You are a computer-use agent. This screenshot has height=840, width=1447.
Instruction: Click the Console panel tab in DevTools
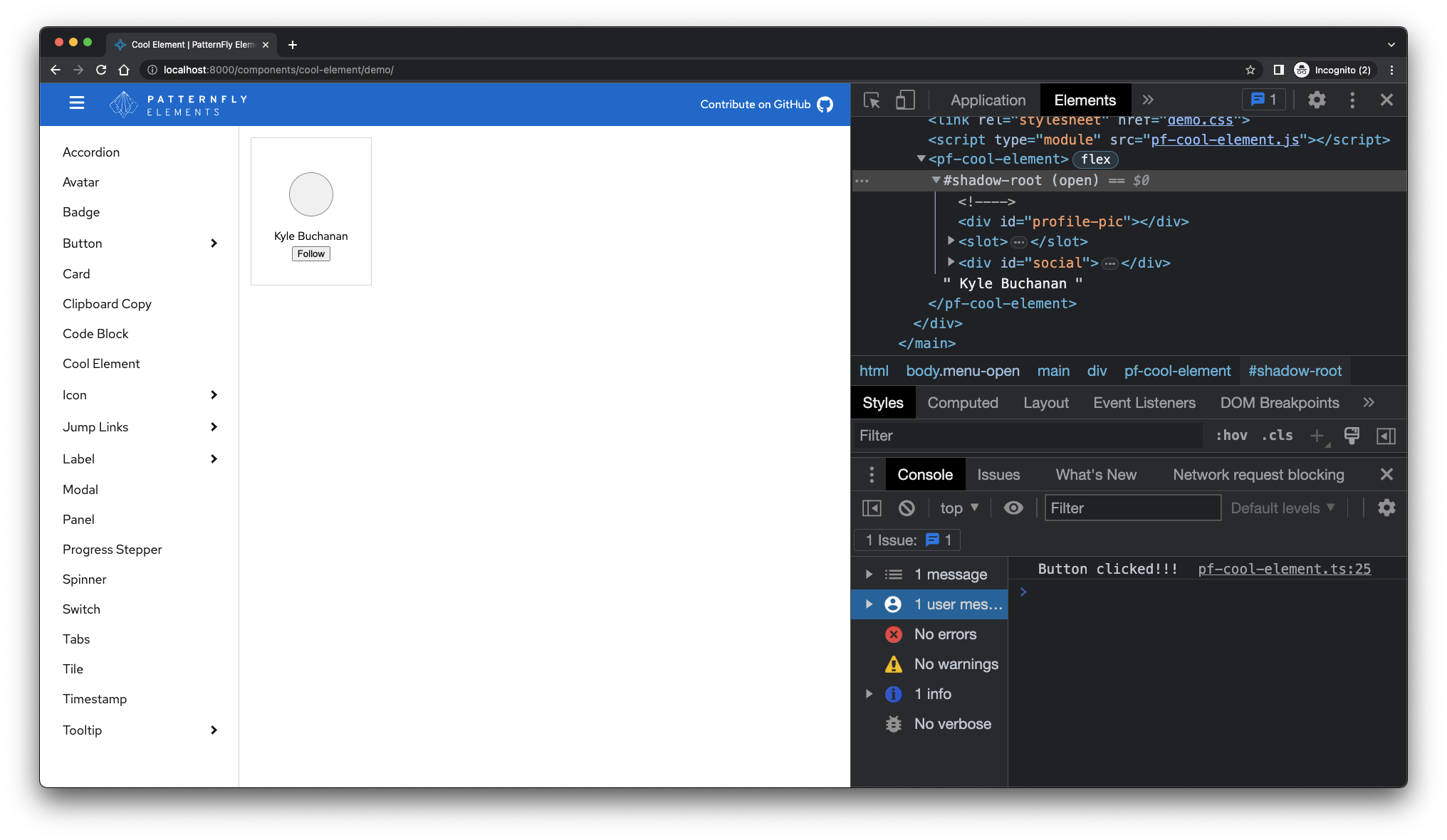pos(923,474)
